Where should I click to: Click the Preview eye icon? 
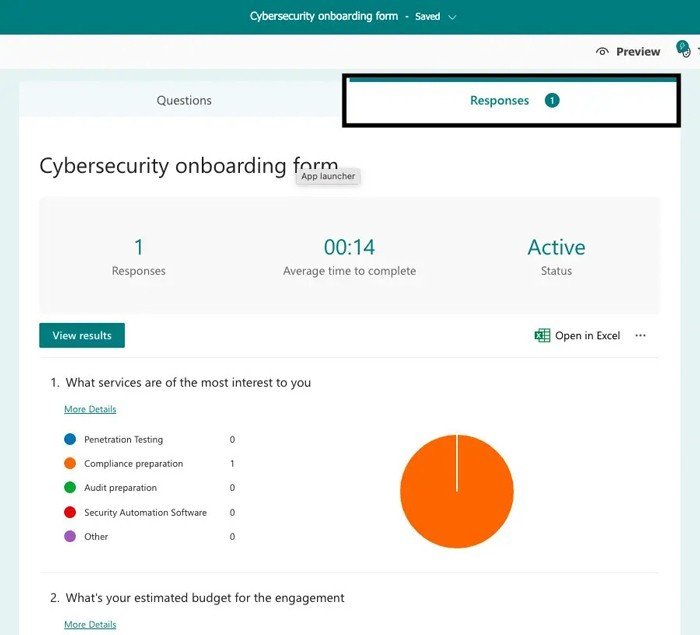[x=602, y=52]
